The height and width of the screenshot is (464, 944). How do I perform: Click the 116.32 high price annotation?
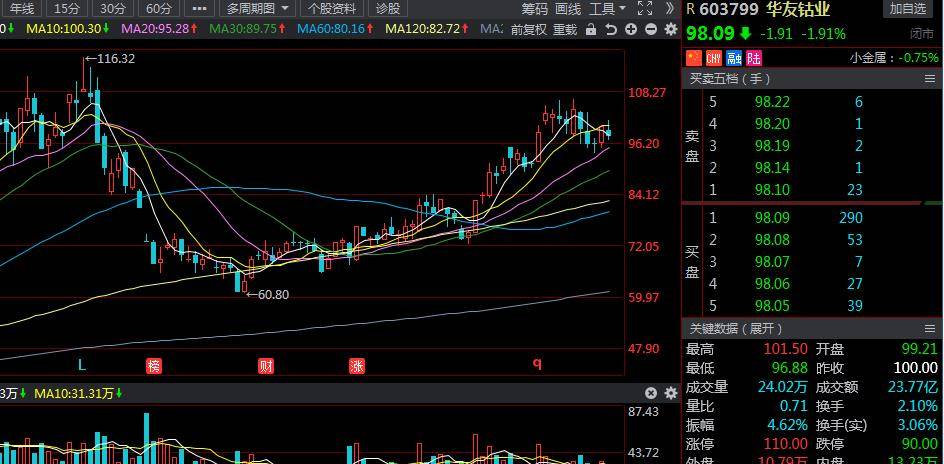coord(110,58)
